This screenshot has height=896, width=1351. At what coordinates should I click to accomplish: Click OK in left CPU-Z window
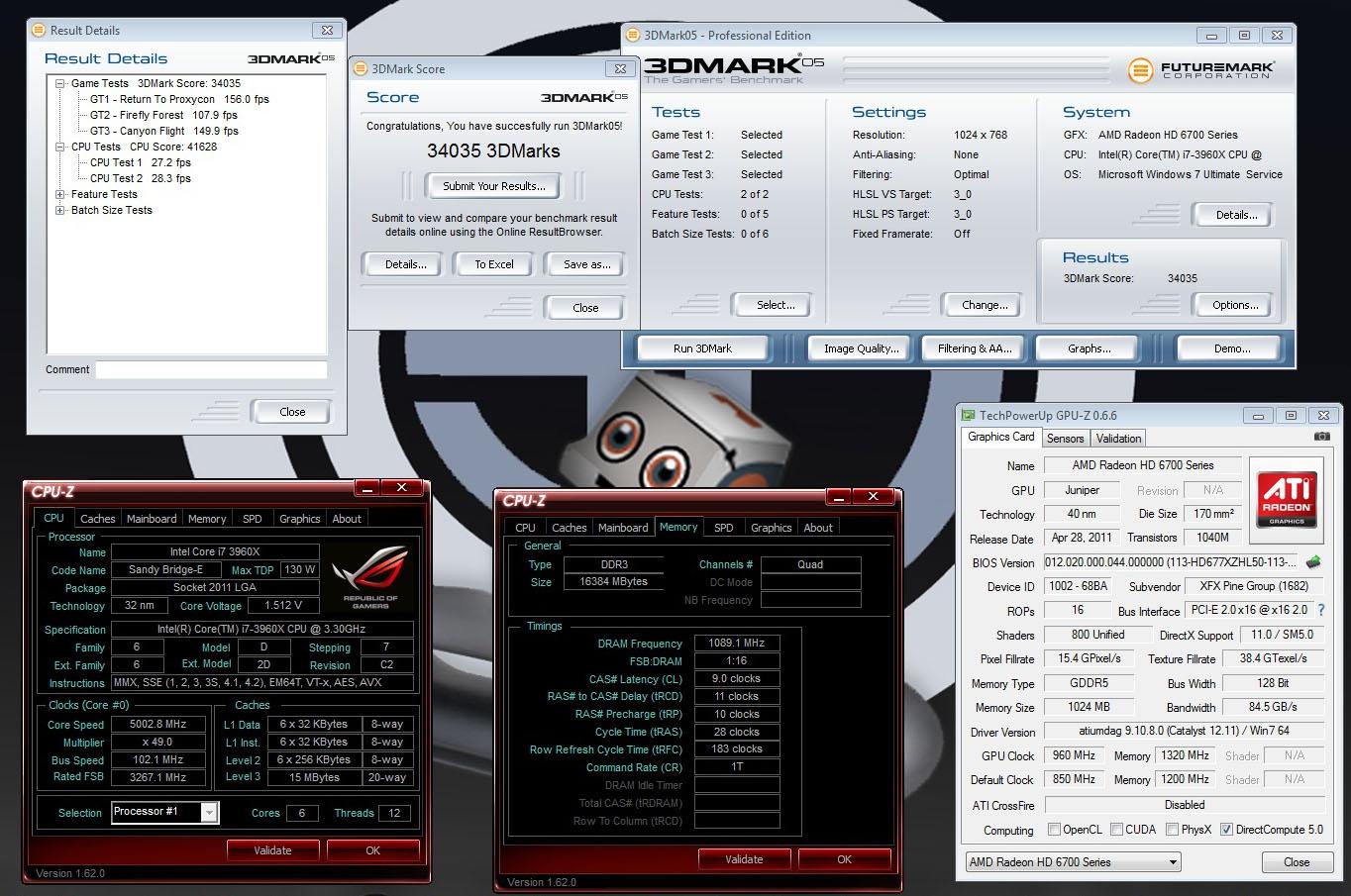(372, 850)
